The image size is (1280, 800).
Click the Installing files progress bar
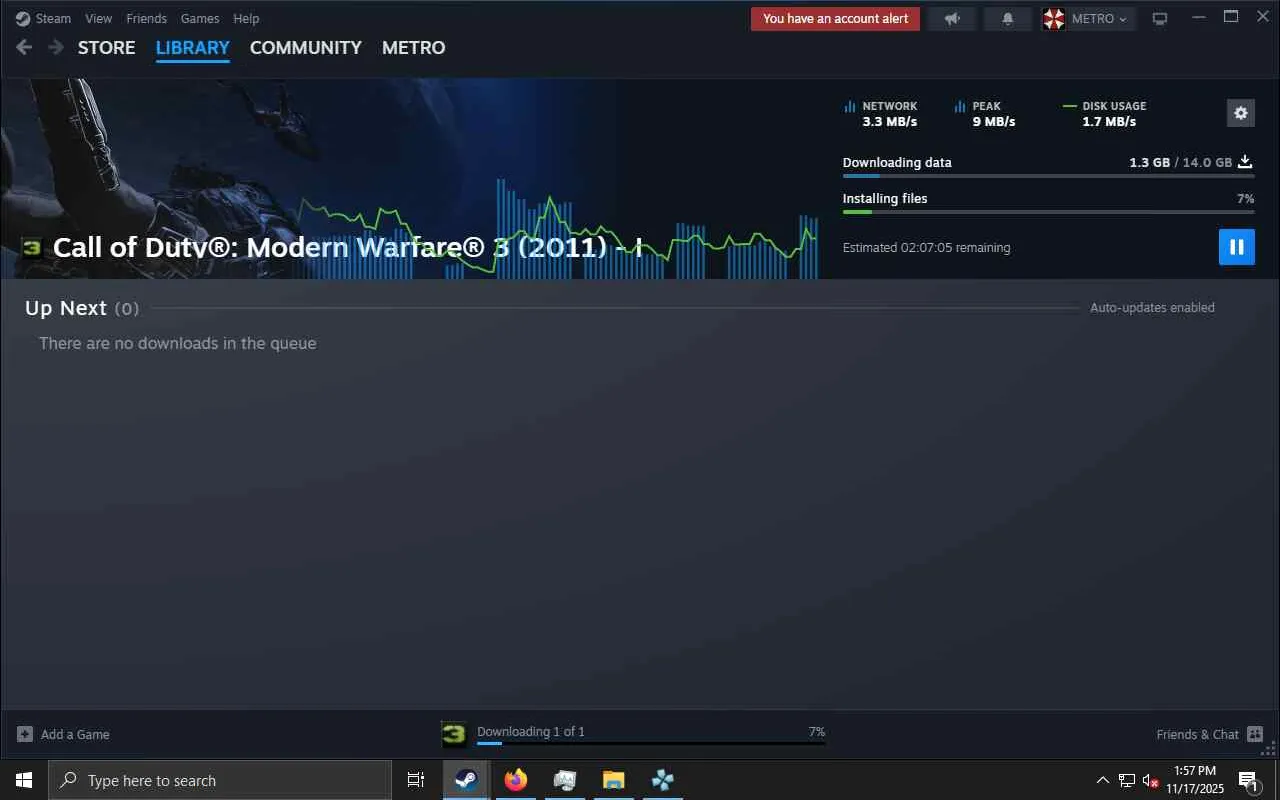point(1048,212)
